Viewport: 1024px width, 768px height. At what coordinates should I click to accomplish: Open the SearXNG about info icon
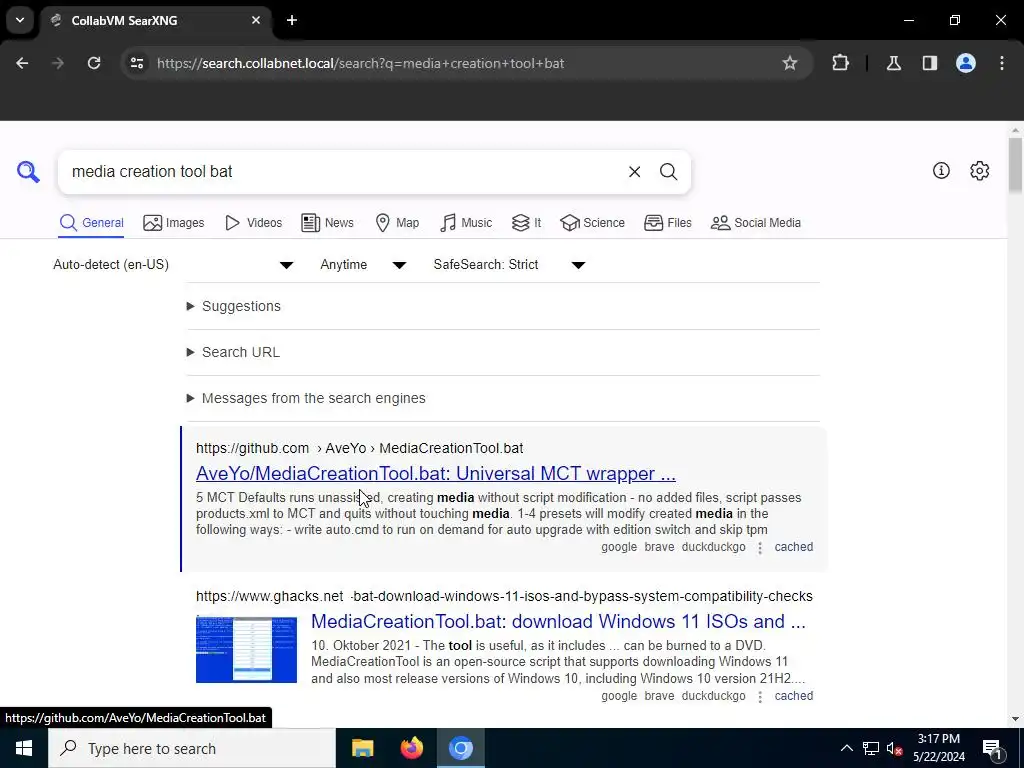tap(941, 170)
